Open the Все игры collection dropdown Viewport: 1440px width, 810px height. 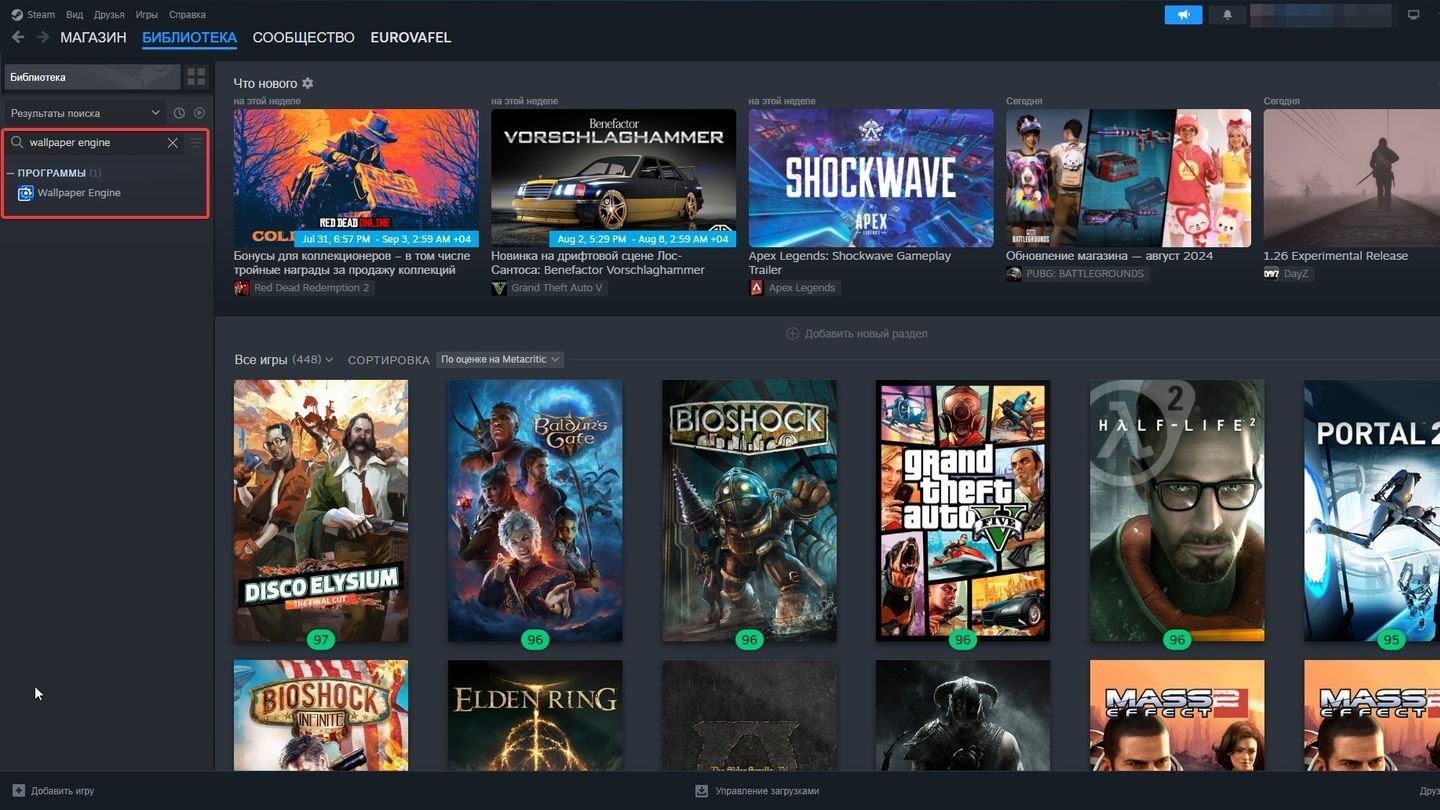click(x=284, y=359)
